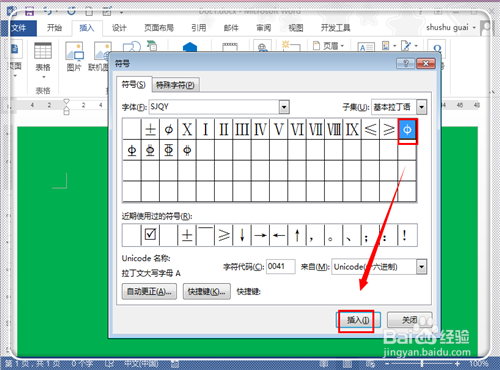Image resolution: width=500 pixels, height=370 pixels.
Task: Click the 字符代码 field showing 0041
Action: 281,267
